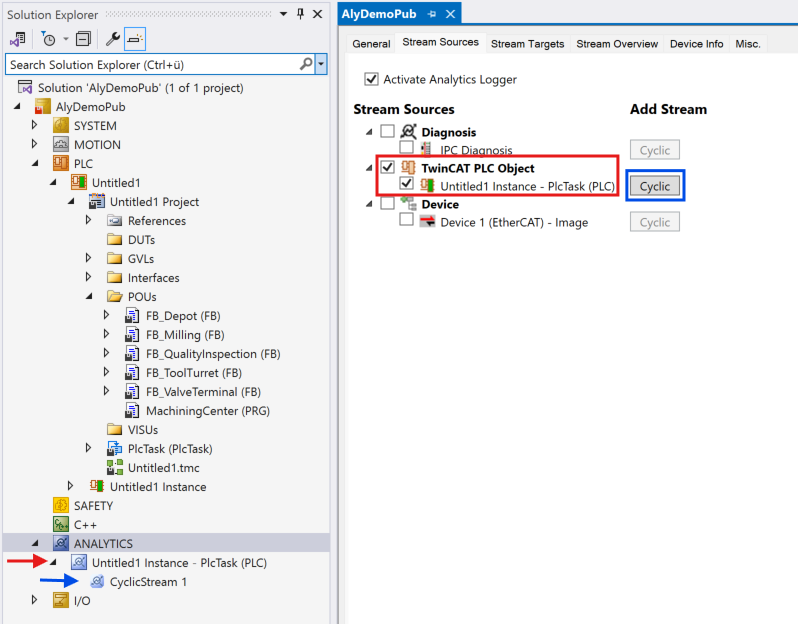Open the Device Info tab
The image size is (798, 624).
(x=696, y=44)
